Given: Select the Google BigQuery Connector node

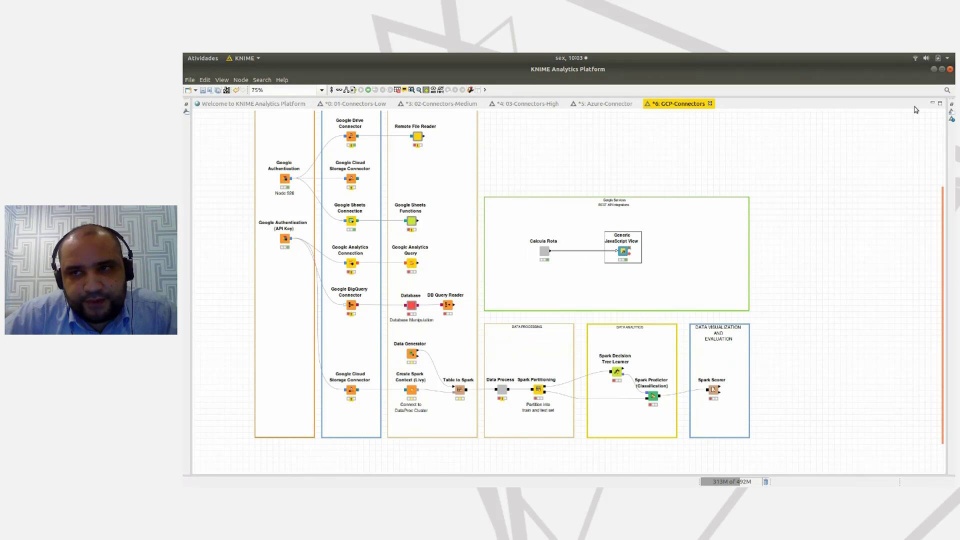Looking at the screenshot, I should tap(351, 305).
